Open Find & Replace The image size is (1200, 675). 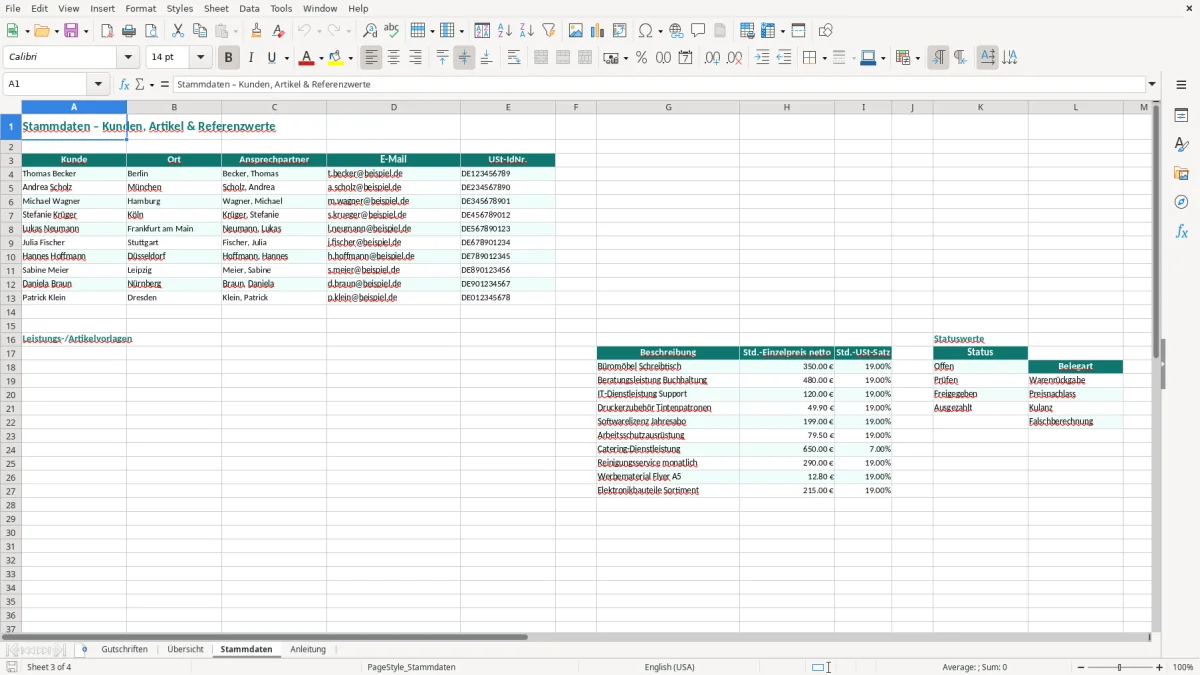tap(370, 31)
